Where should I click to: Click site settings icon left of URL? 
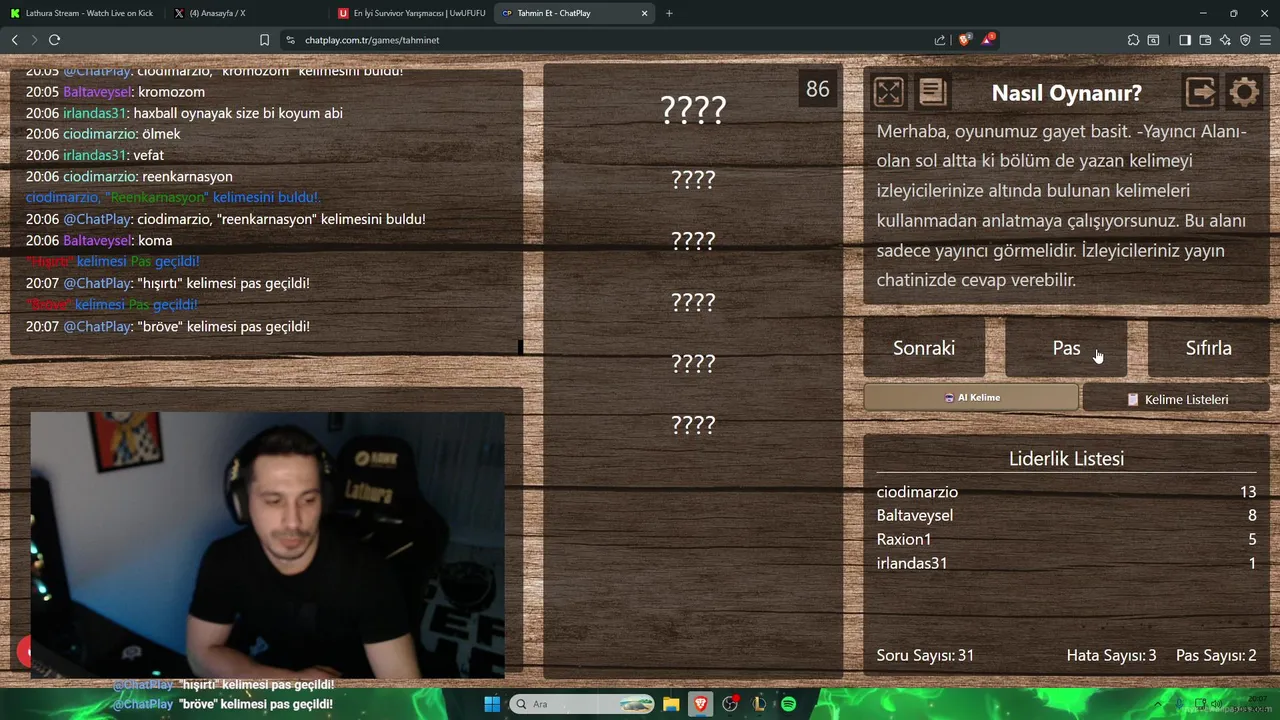tap(290, 40)
